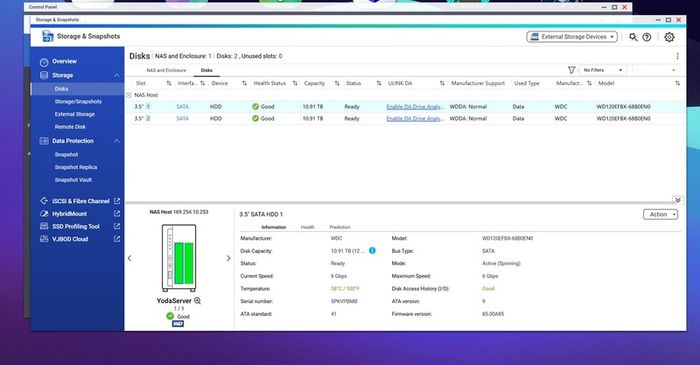Collapse the Storage sidebar section
Viewport: 700px width, 365px height.
117,75
